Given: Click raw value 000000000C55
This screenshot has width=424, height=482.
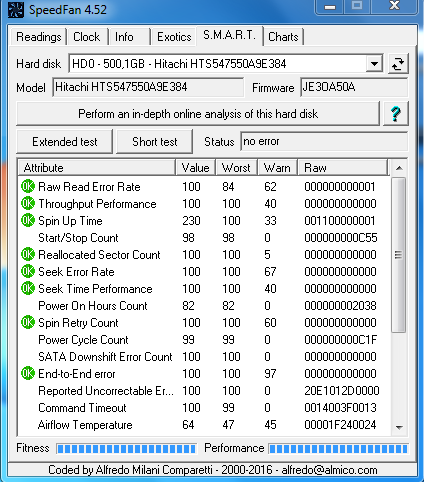Looking at the screenshot, I should 341,238.
